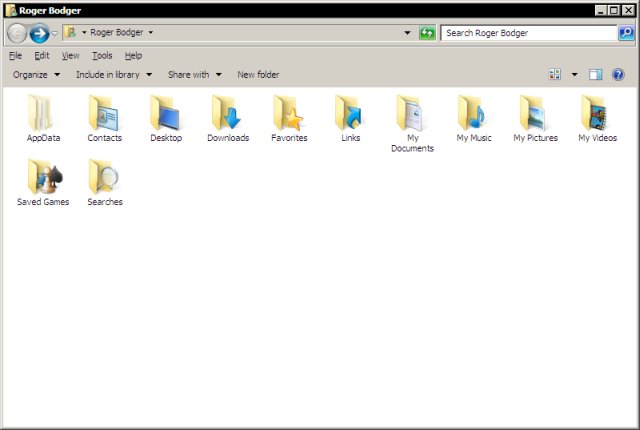Click the blue Help question mark icon

pos(618,75)
